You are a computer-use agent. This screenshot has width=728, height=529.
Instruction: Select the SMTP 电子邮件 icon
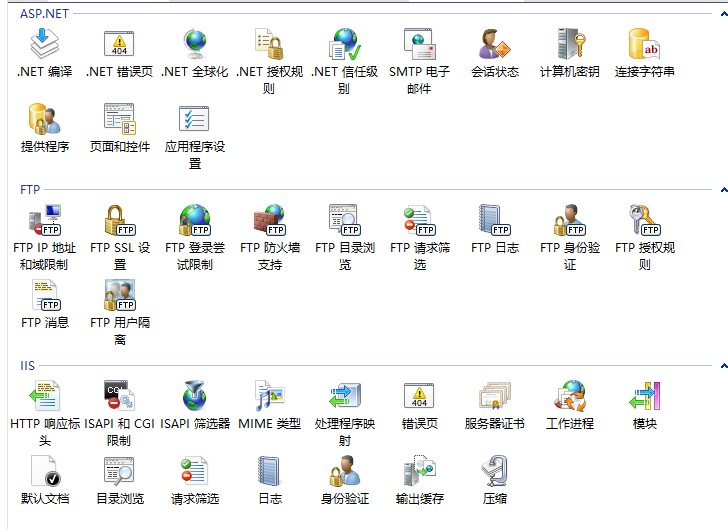point(420,44)
